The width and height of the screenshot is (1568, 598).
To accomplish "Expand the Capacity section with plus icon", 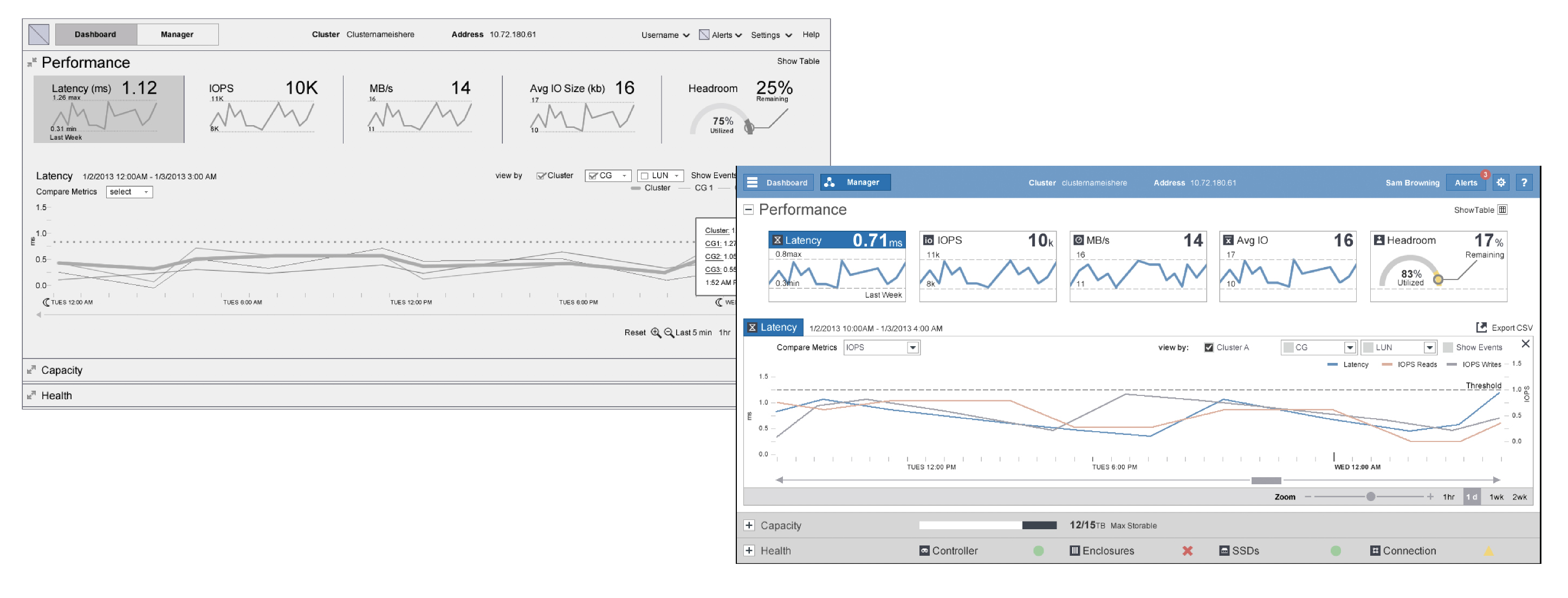I will pyautogui.click(x=749, y=525).
